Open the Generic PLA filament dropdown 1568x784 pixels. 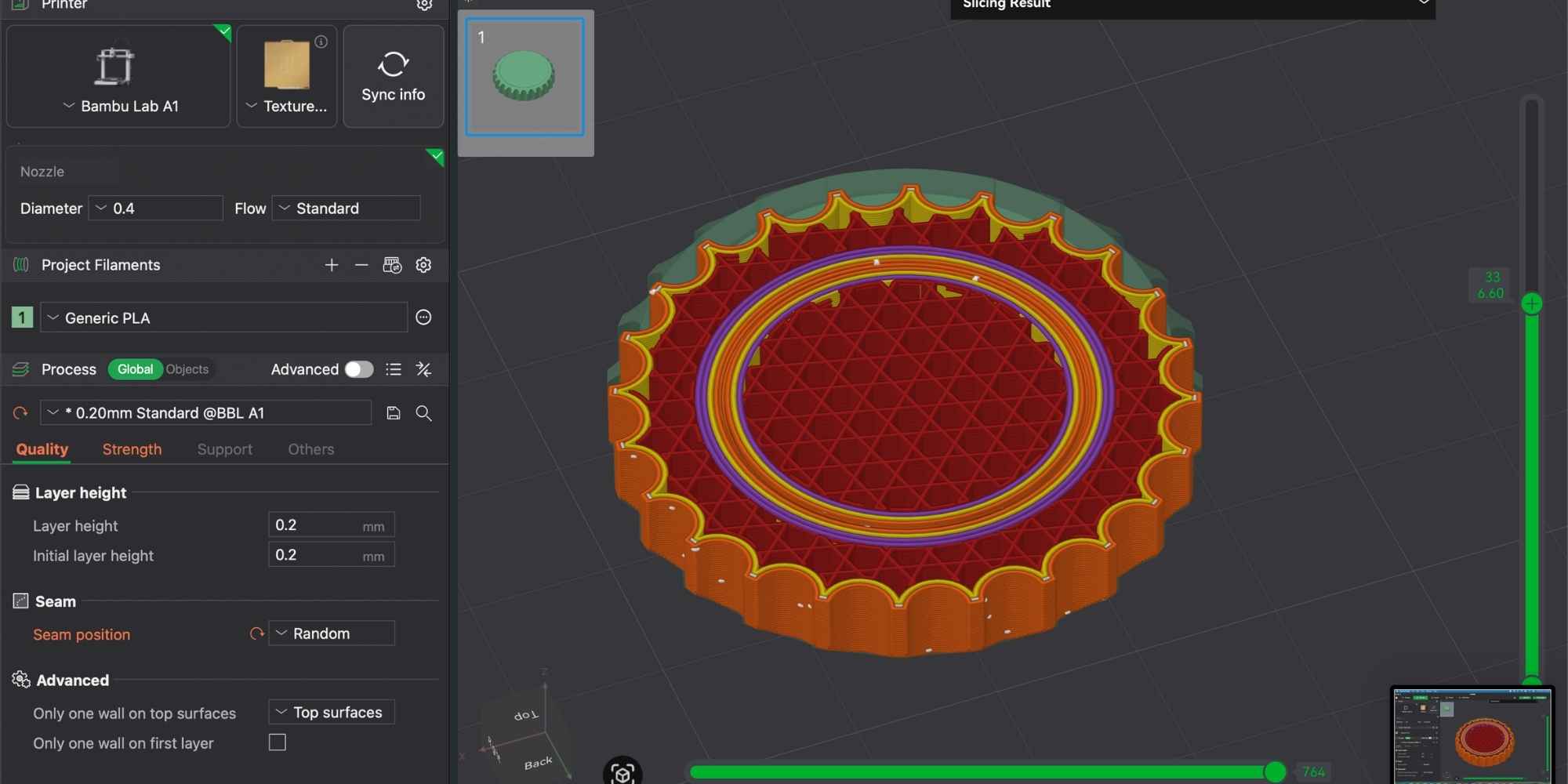click(x=224, y=318)
